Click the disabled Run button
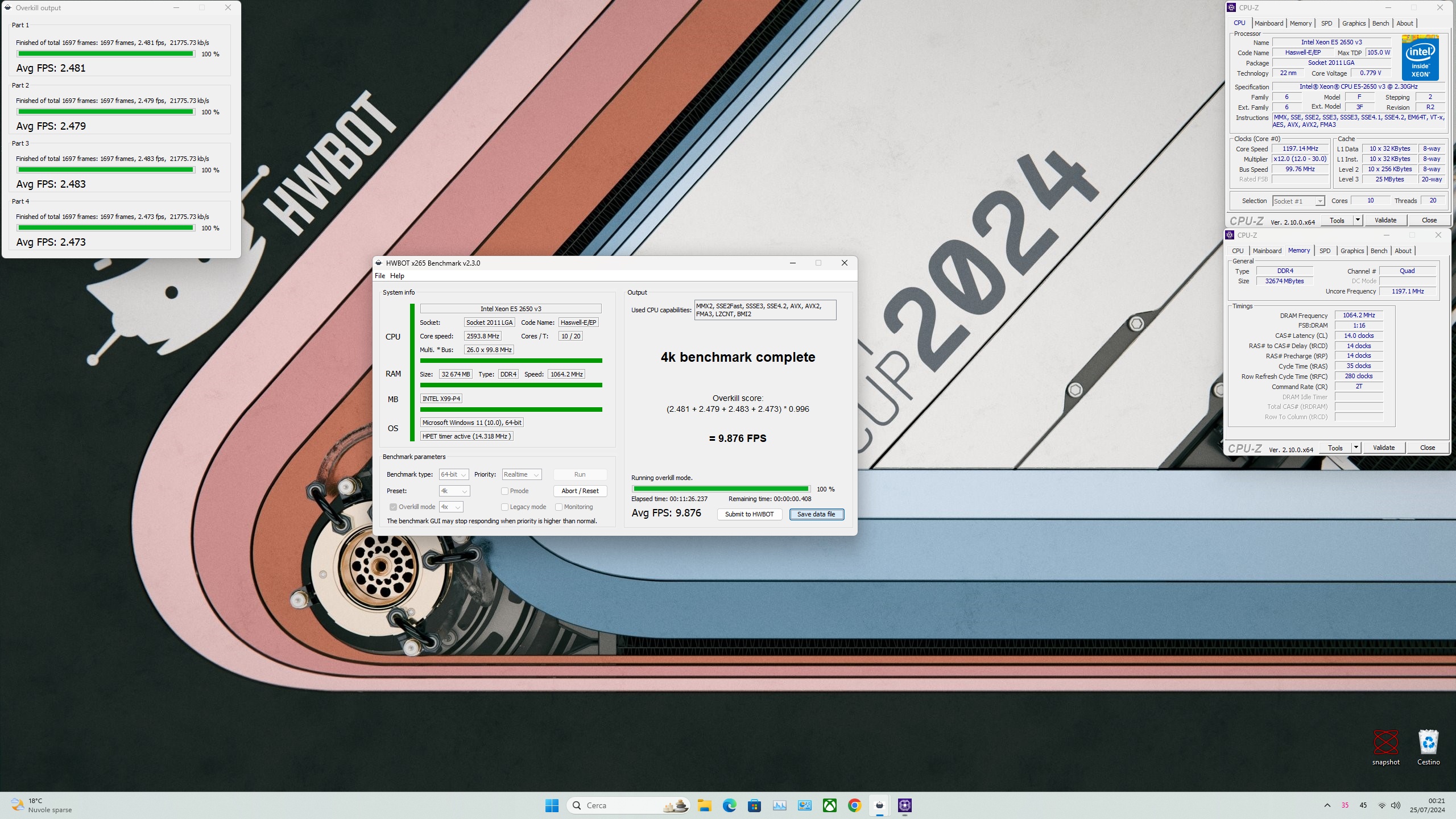This screenshot has width=1456, height=819. pyautogui.click(x=580, y=474)
